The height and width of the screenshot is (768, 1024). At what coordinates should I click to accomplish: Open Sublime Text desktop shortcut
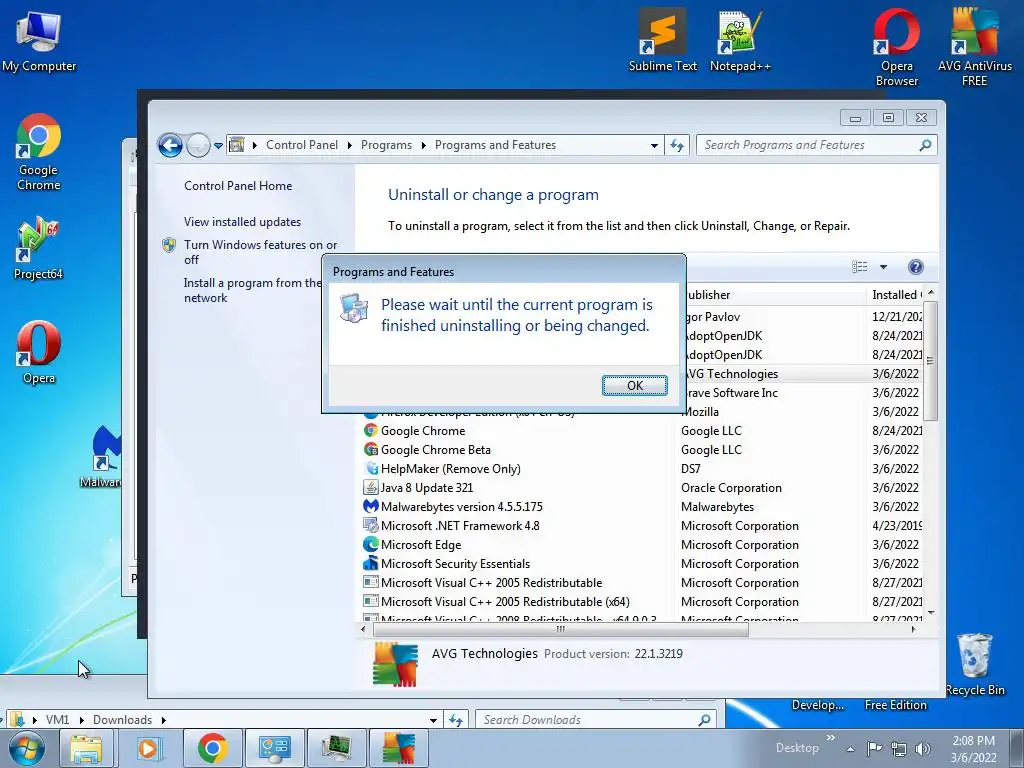tap(662, 40)
